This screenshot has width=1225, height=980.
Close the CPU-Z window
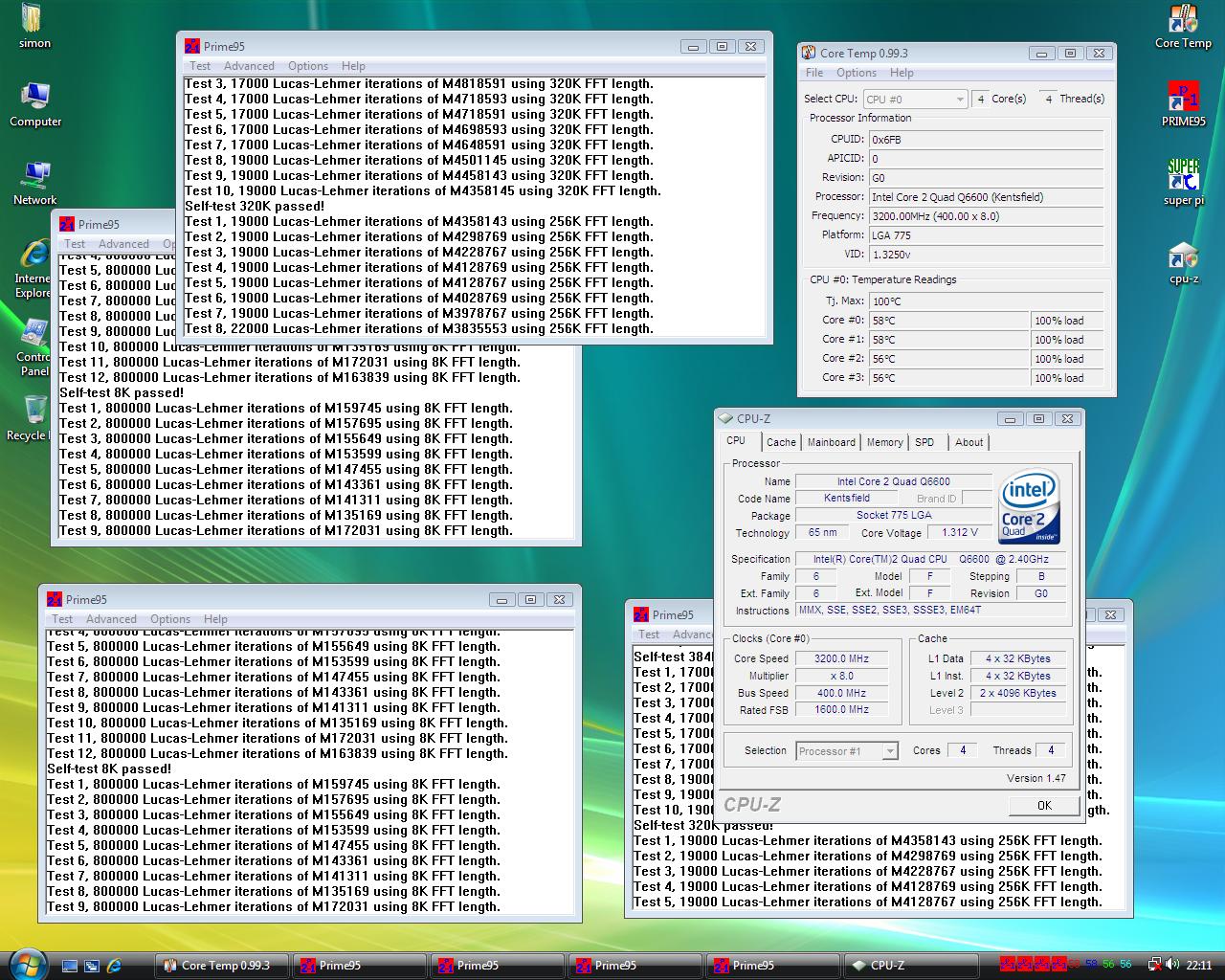(x=1068, y=419)
